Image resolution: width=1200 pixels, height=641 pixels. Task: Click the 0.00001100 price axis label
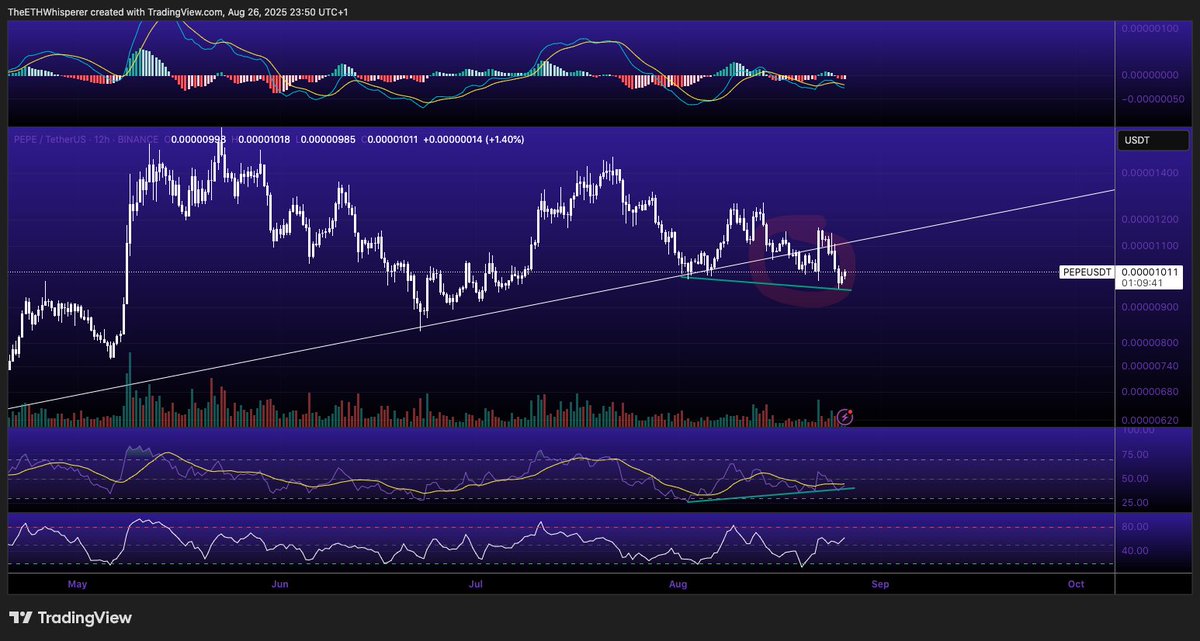point(1150,246)
